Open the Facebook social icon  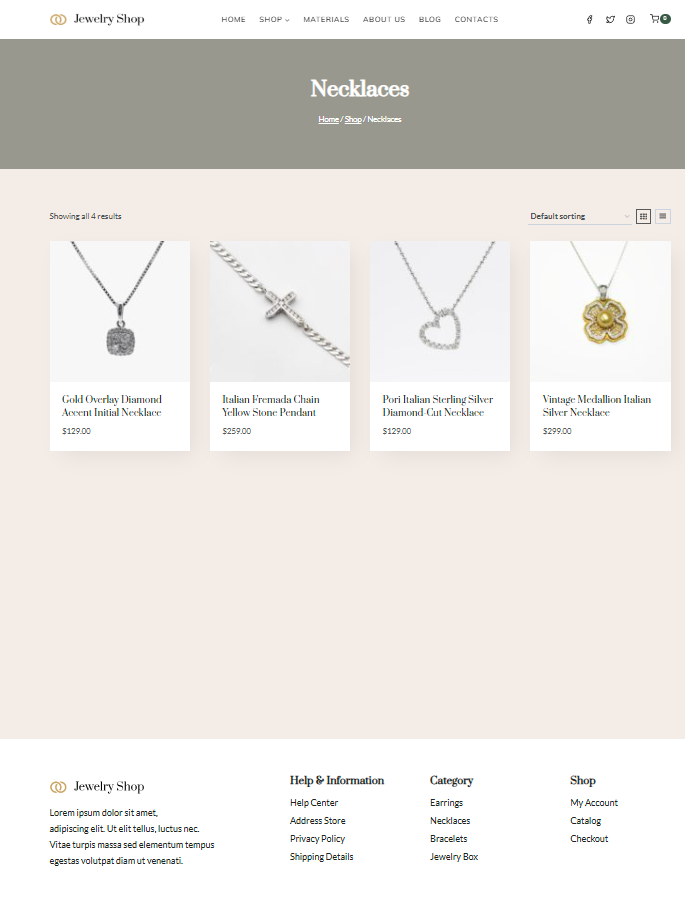tap(589, 19)
